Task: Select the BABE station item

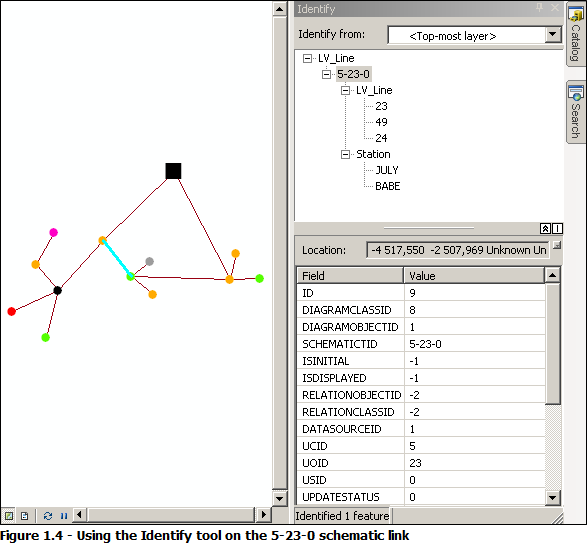Action: [387, 186]
